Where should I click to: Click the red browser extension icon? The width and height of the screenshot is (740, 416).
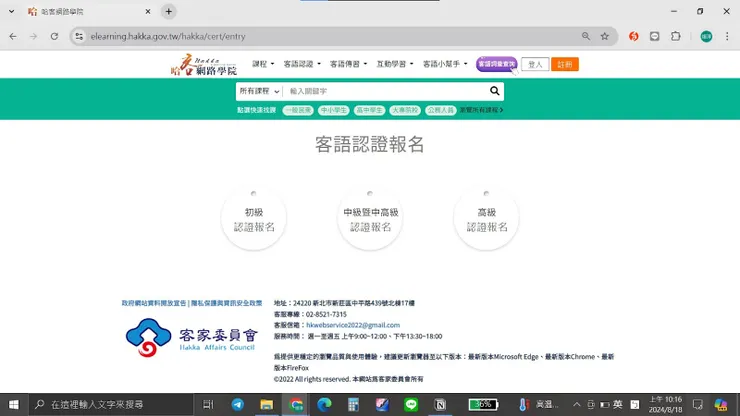(633, 36)
